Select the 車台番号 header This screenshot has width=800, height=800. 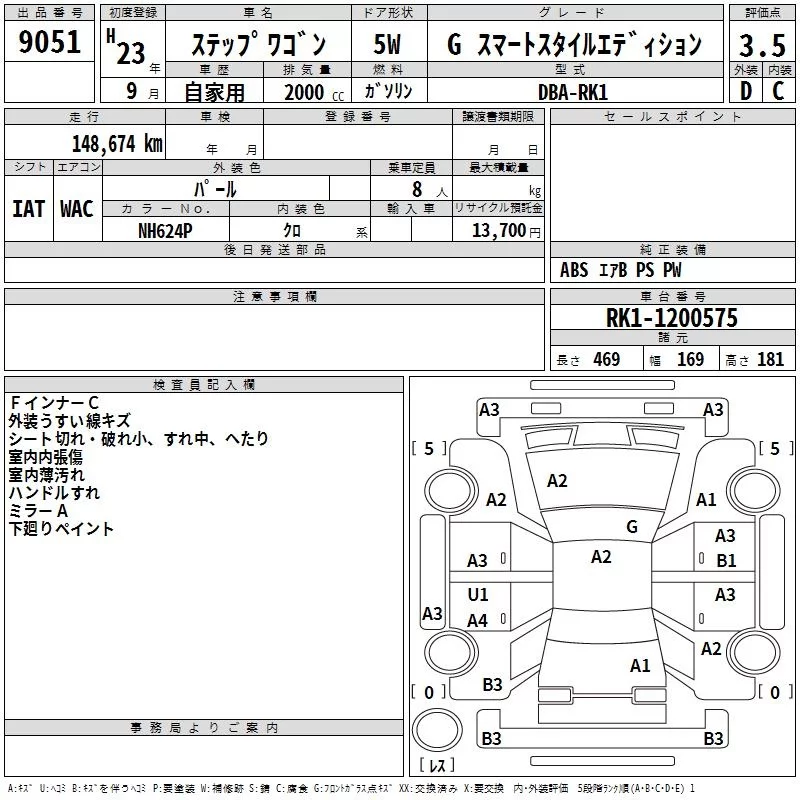point(672,296)
